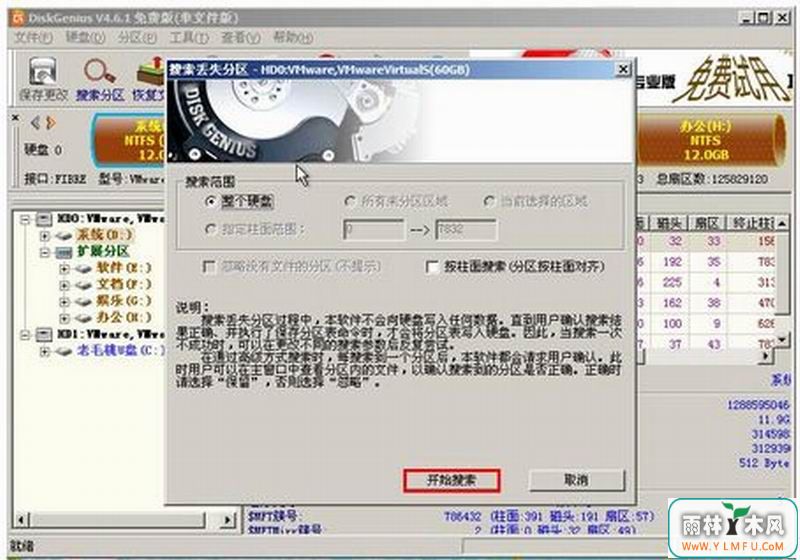Click the start cylinder input field
Viewport: 800px width, 560px height.
(373, 230)
